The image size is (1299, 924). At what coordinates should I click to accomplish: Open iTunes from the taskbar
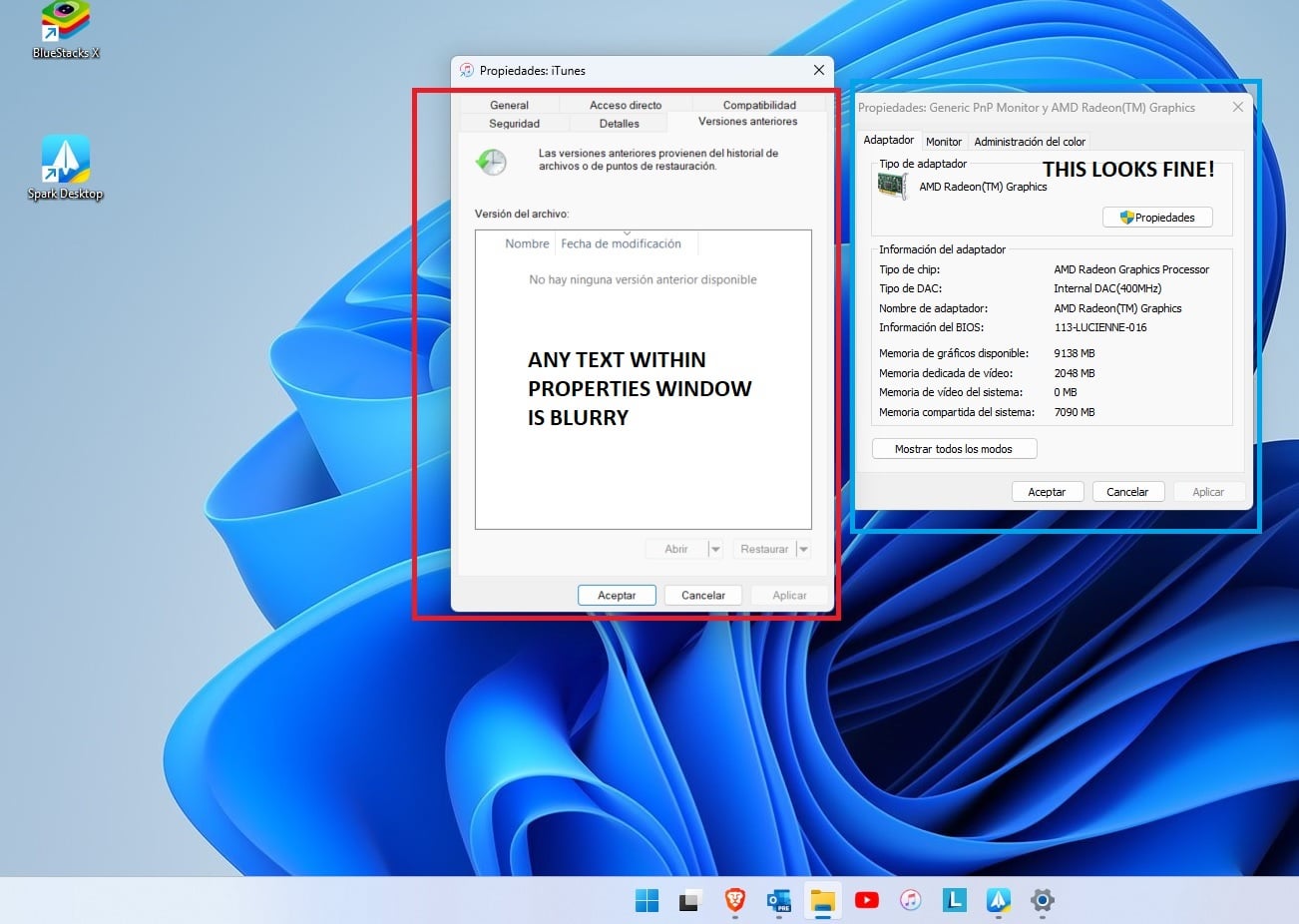[x=911, y=900]
